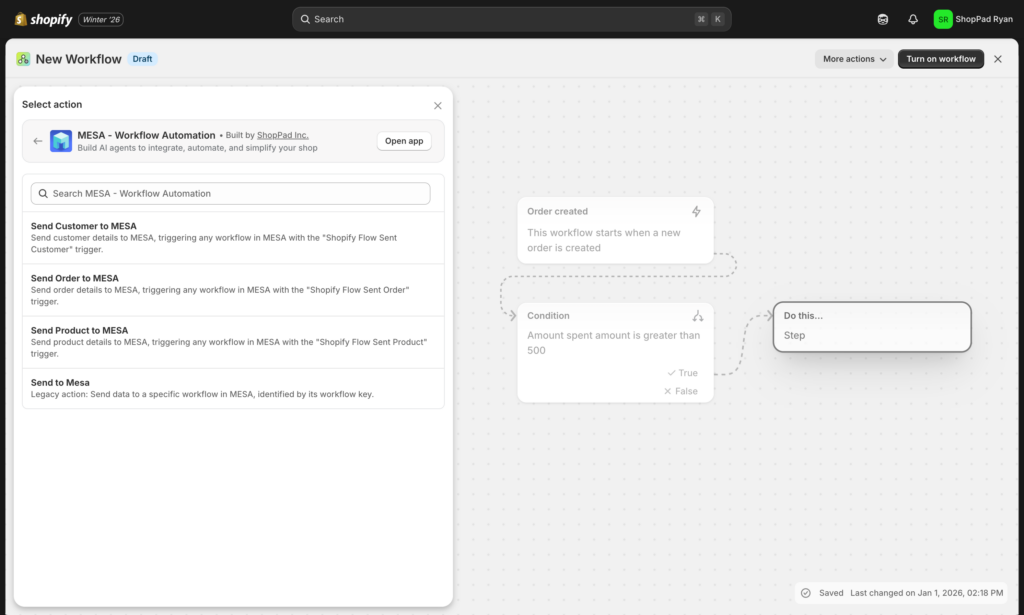
Task: Expand the More actions dropdown
Action: [x=854, y=59]
